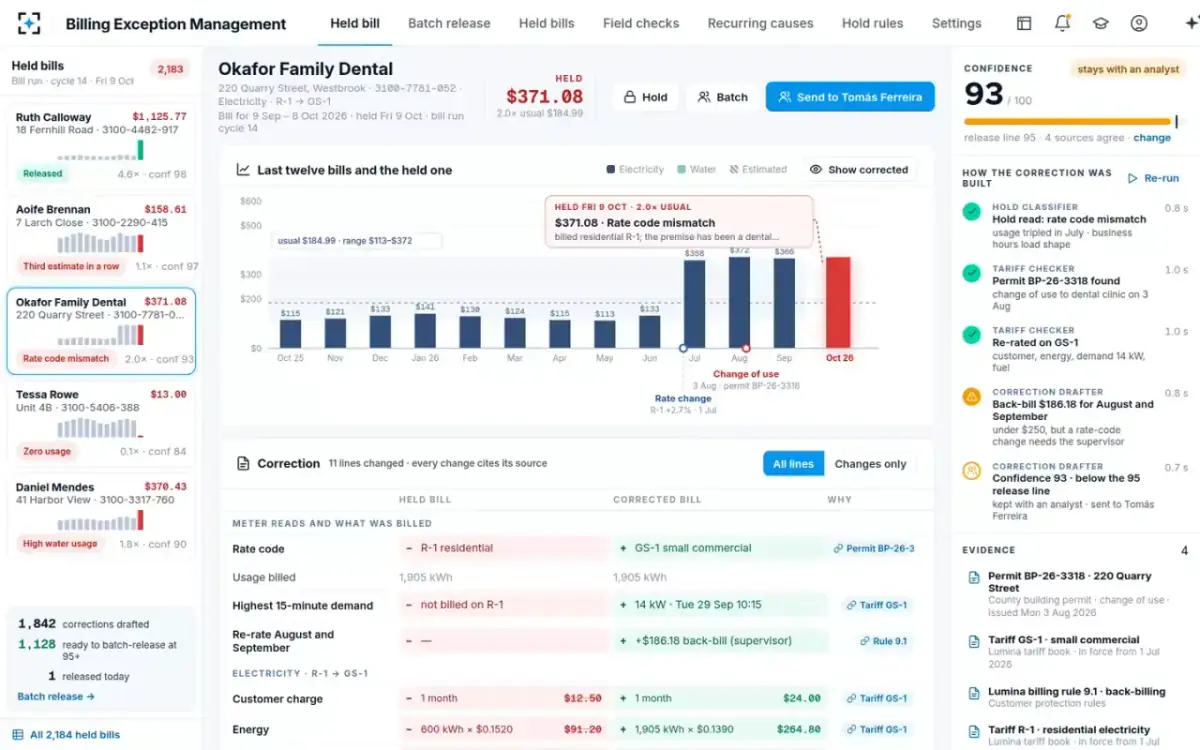Open the Batch release tab
1200x750 pixels.
click(449, 23)
